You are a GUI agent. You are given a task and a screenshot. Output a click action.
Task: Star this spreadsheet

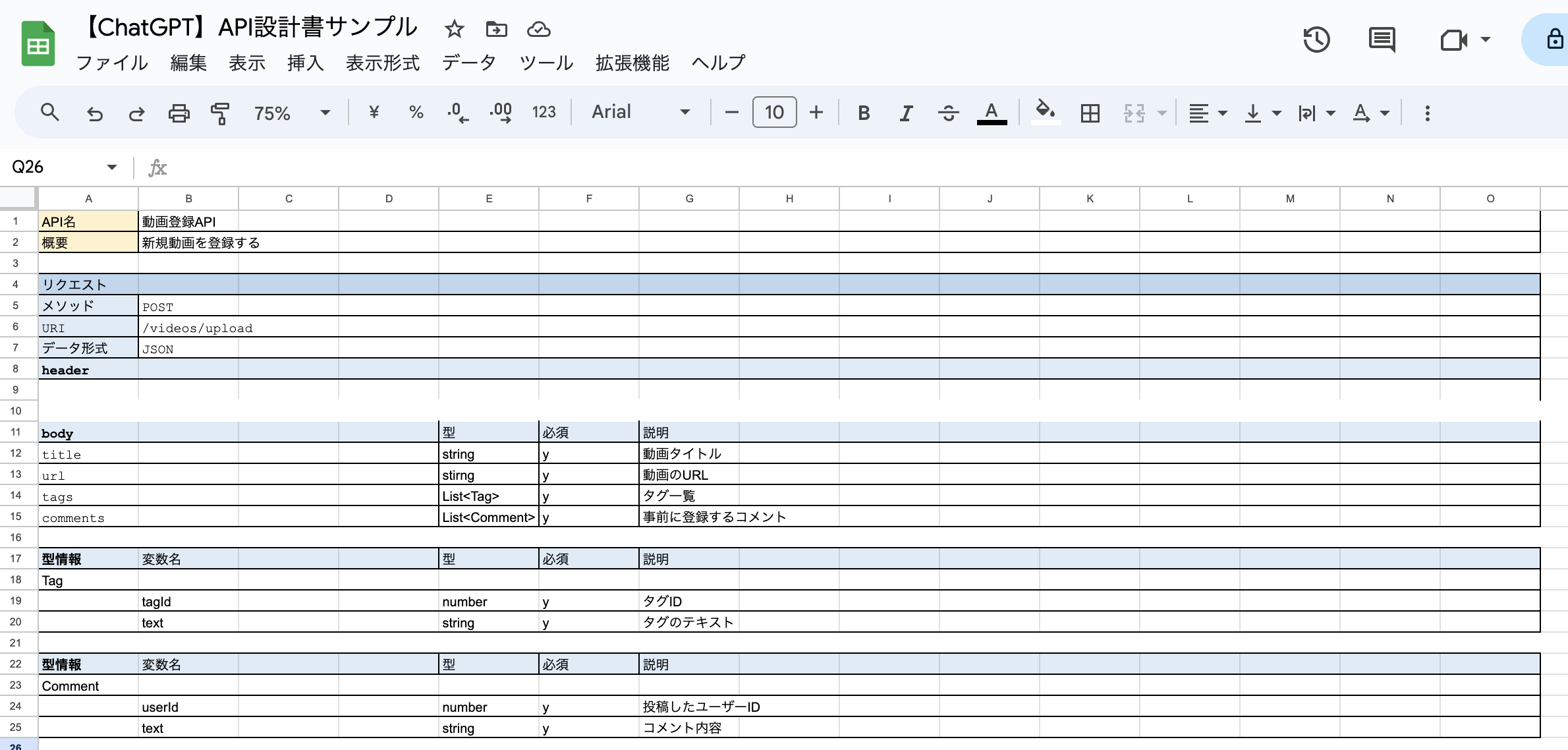click(454, 29)
